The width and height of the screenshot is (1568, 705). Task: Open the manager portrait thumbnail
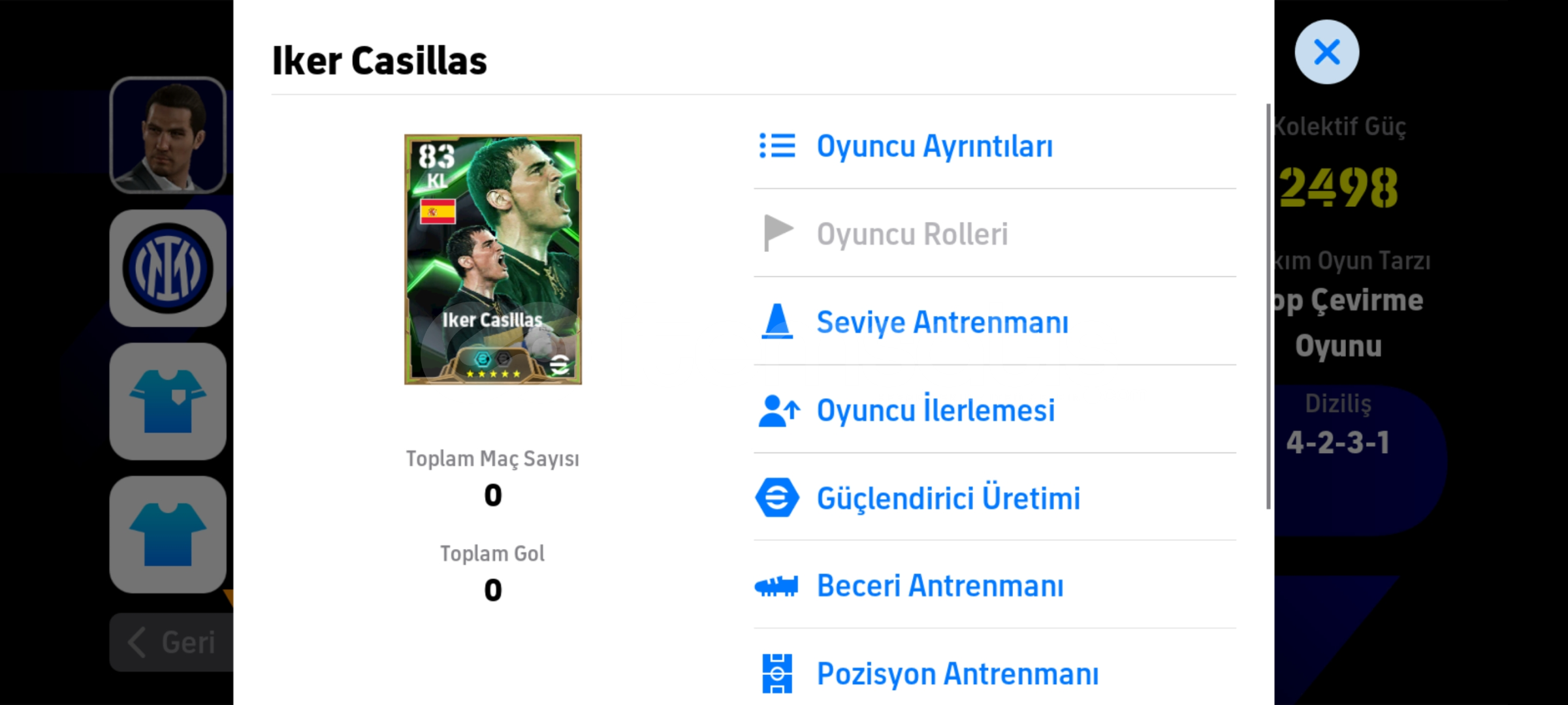point(168,135)
